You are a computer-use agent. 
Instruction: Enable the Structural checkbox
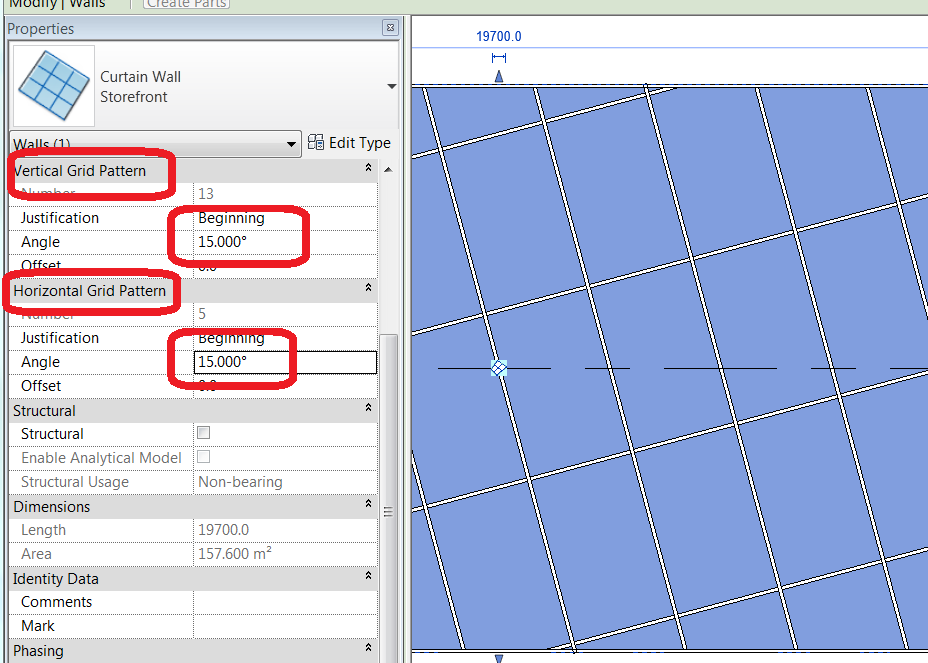[204, 433]
